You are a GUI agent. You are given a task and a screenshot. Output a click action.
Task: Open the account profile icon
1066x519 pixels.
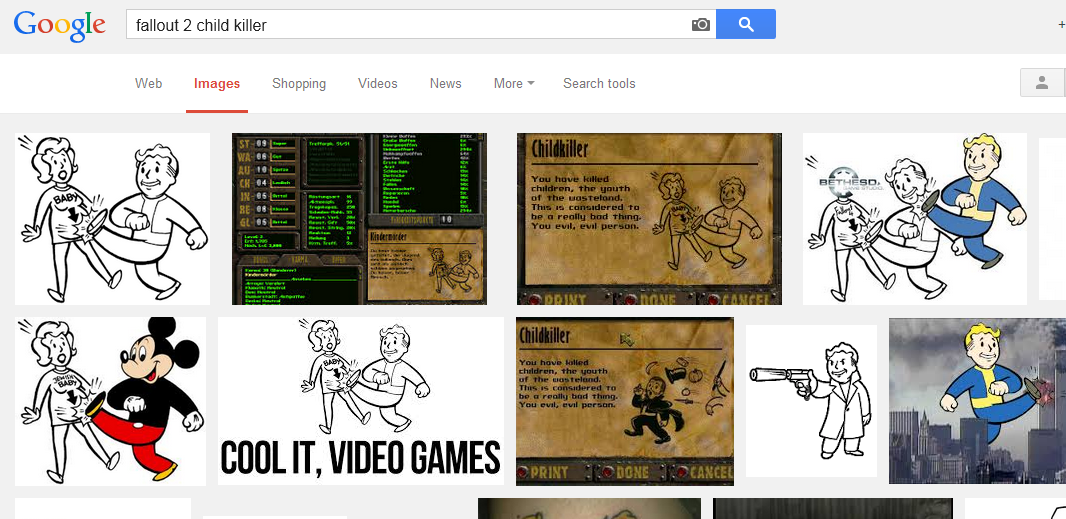click(x=1042, y=83)
